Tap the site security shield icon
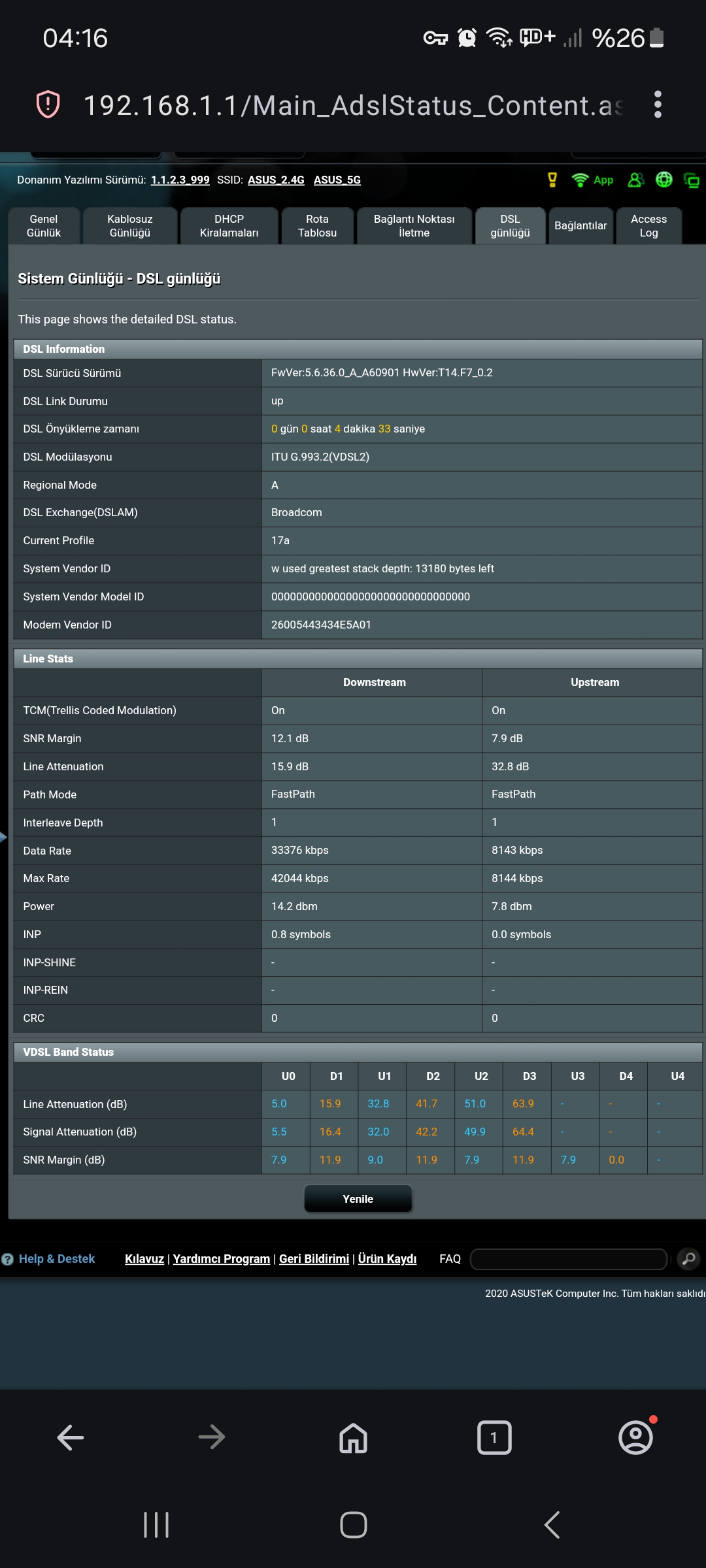706x1568 pixels. (48, 105)
